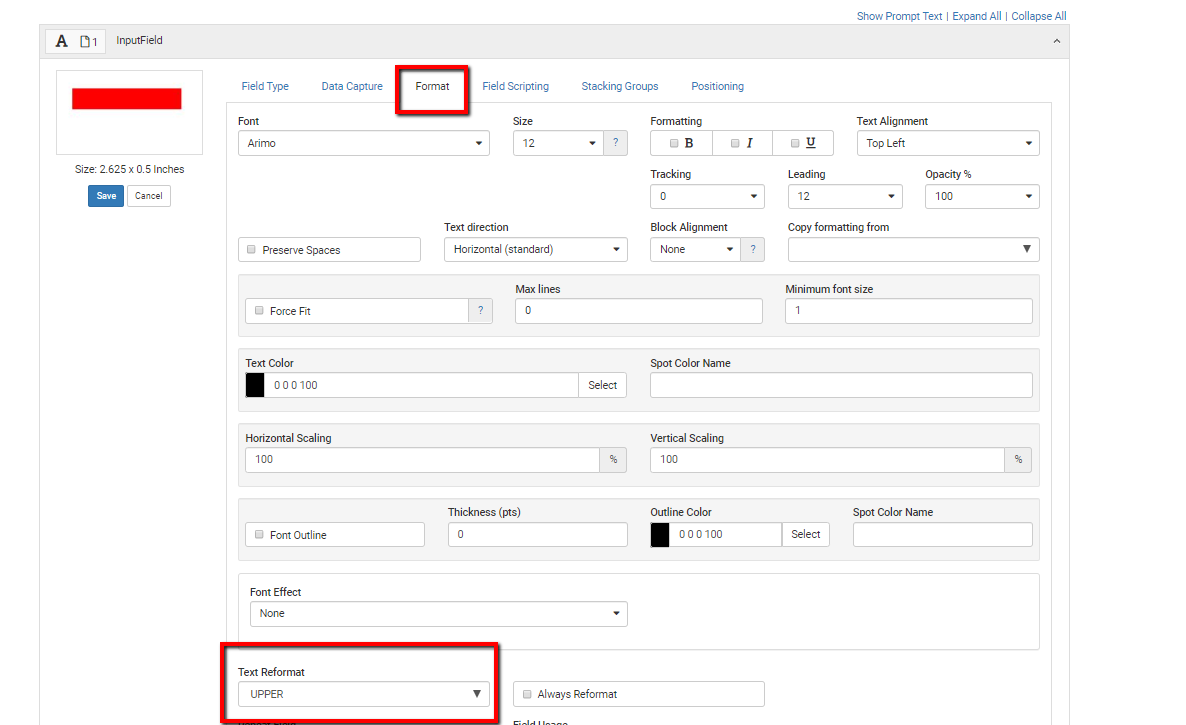Click the Thickness (pts) input field
Screen dimensions: 1186x725
tap(538, 534)
